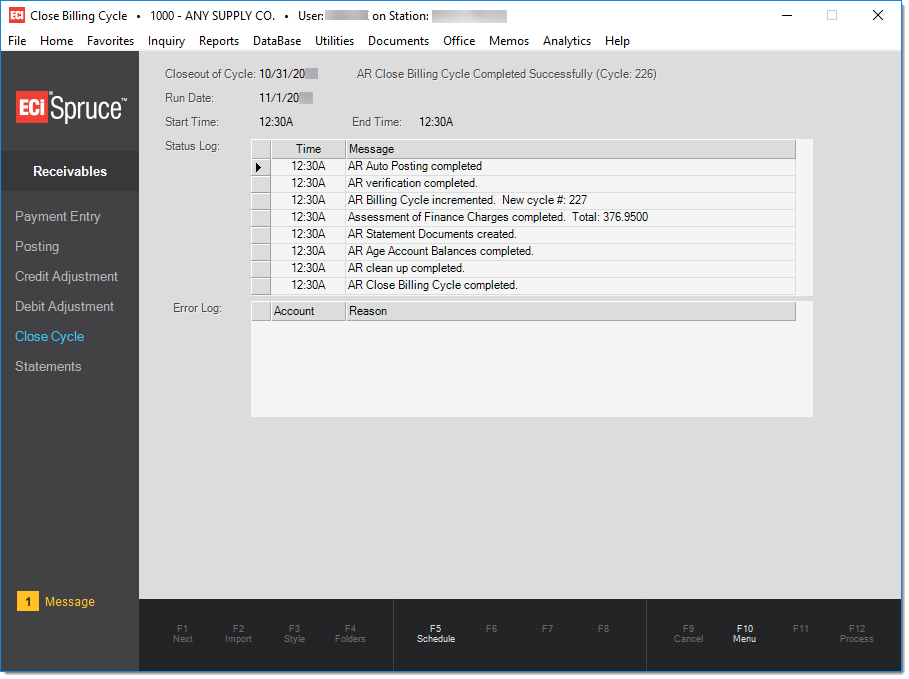Click the ECI Spruce logo in sidebar
This screenshot has height=679, width=909.
point(71,107)
